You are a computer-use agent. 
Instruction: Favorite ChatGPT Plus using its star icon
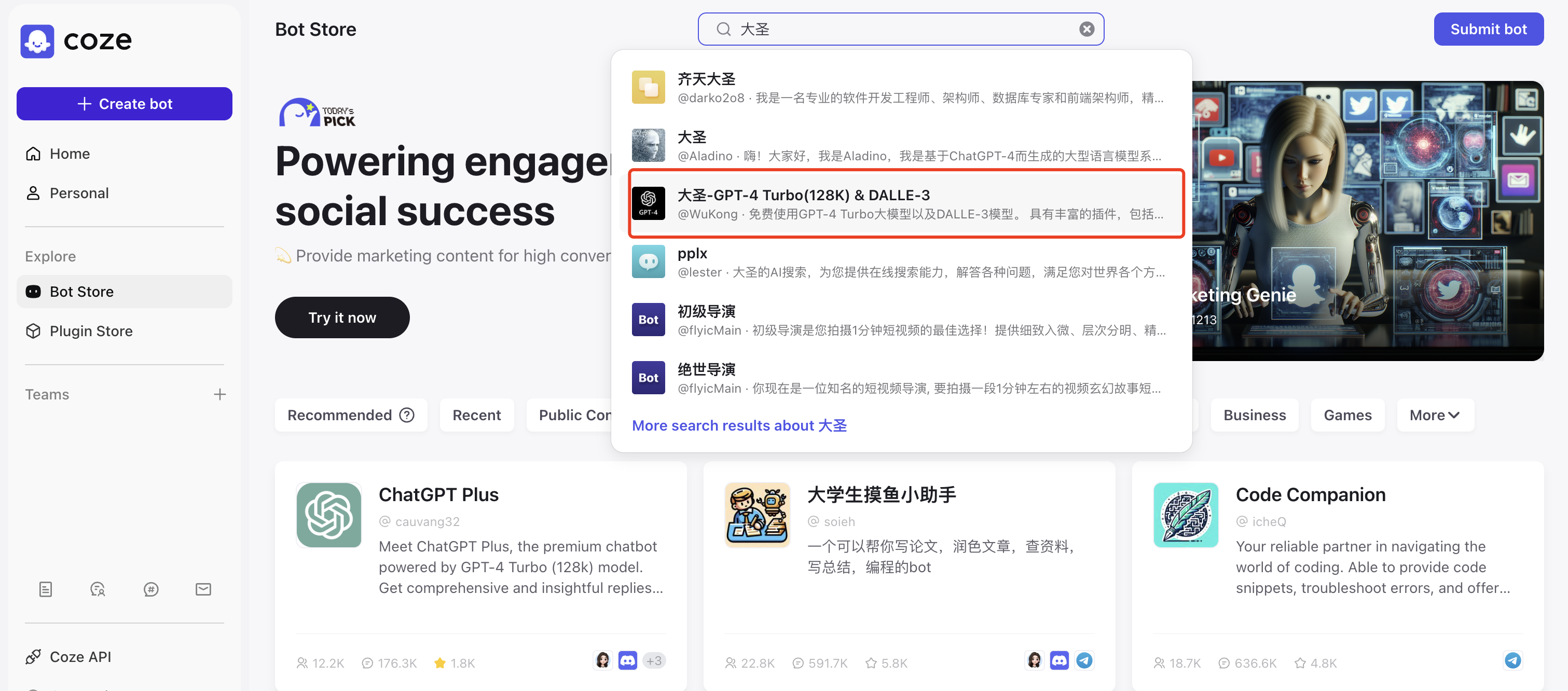pyautogui.click(x=439, y=663)
